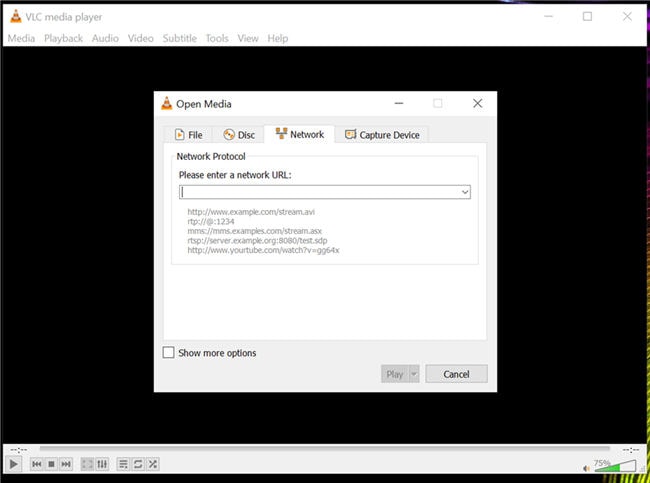650x483 pixels.
Task: Open the Video menu
Action: (141, 38)
